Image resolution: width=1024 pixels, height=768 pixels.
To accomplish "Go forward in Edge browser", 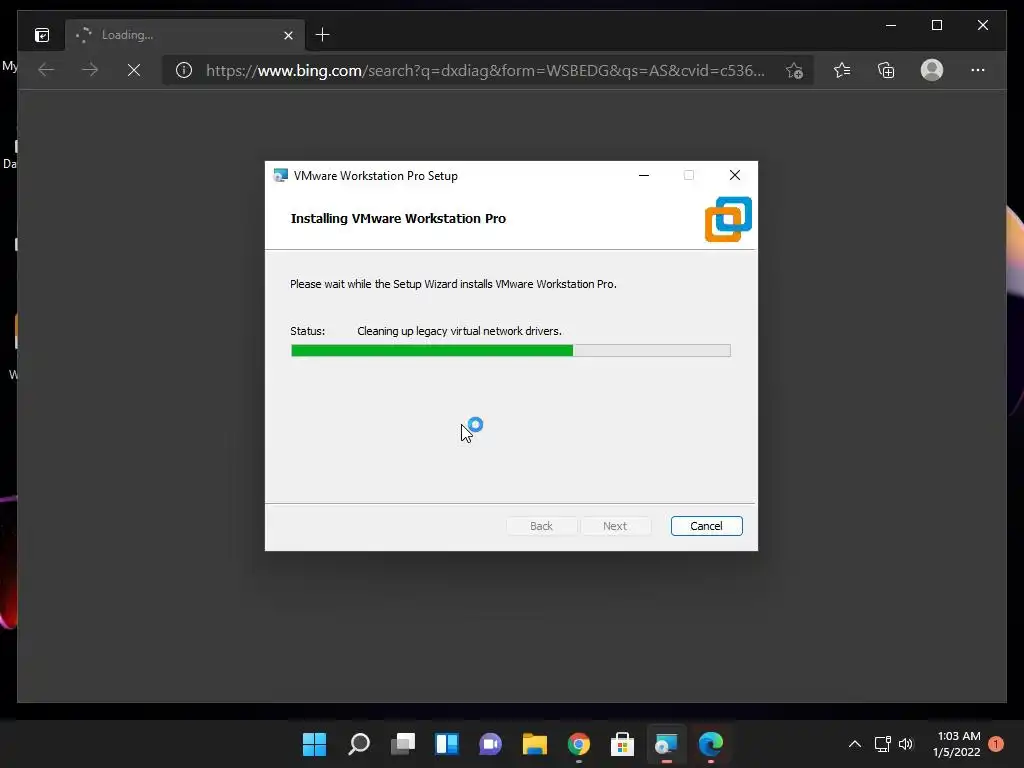I will pyautogui.click(x=90, y=70).
